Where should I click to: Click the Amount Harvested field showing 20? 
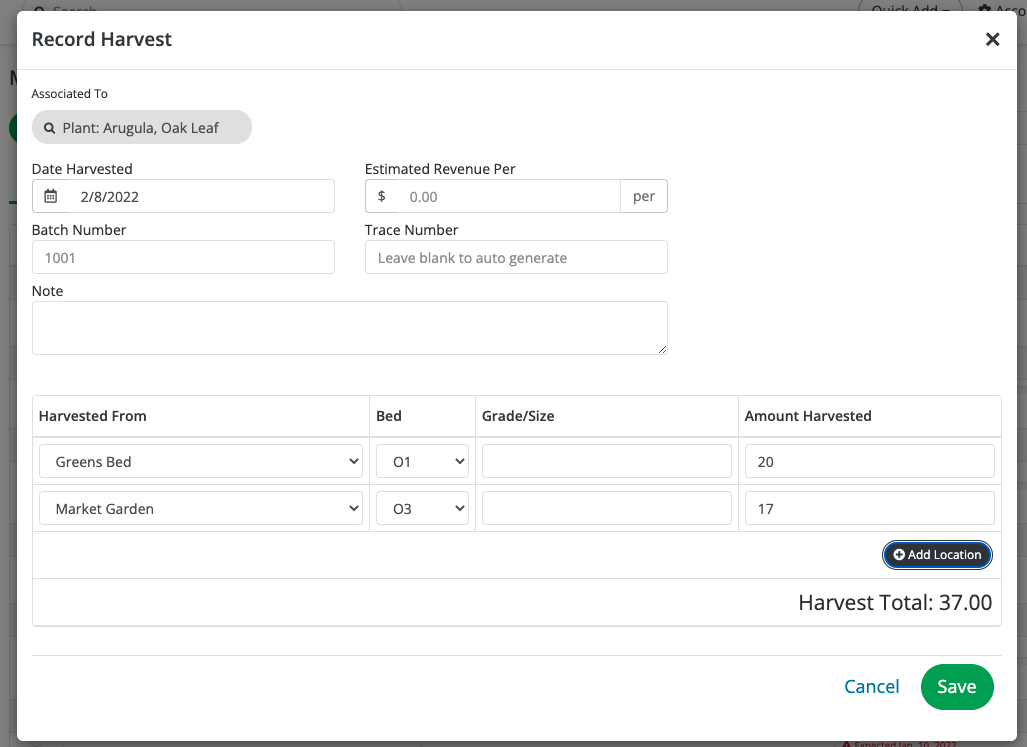(869, 462)
